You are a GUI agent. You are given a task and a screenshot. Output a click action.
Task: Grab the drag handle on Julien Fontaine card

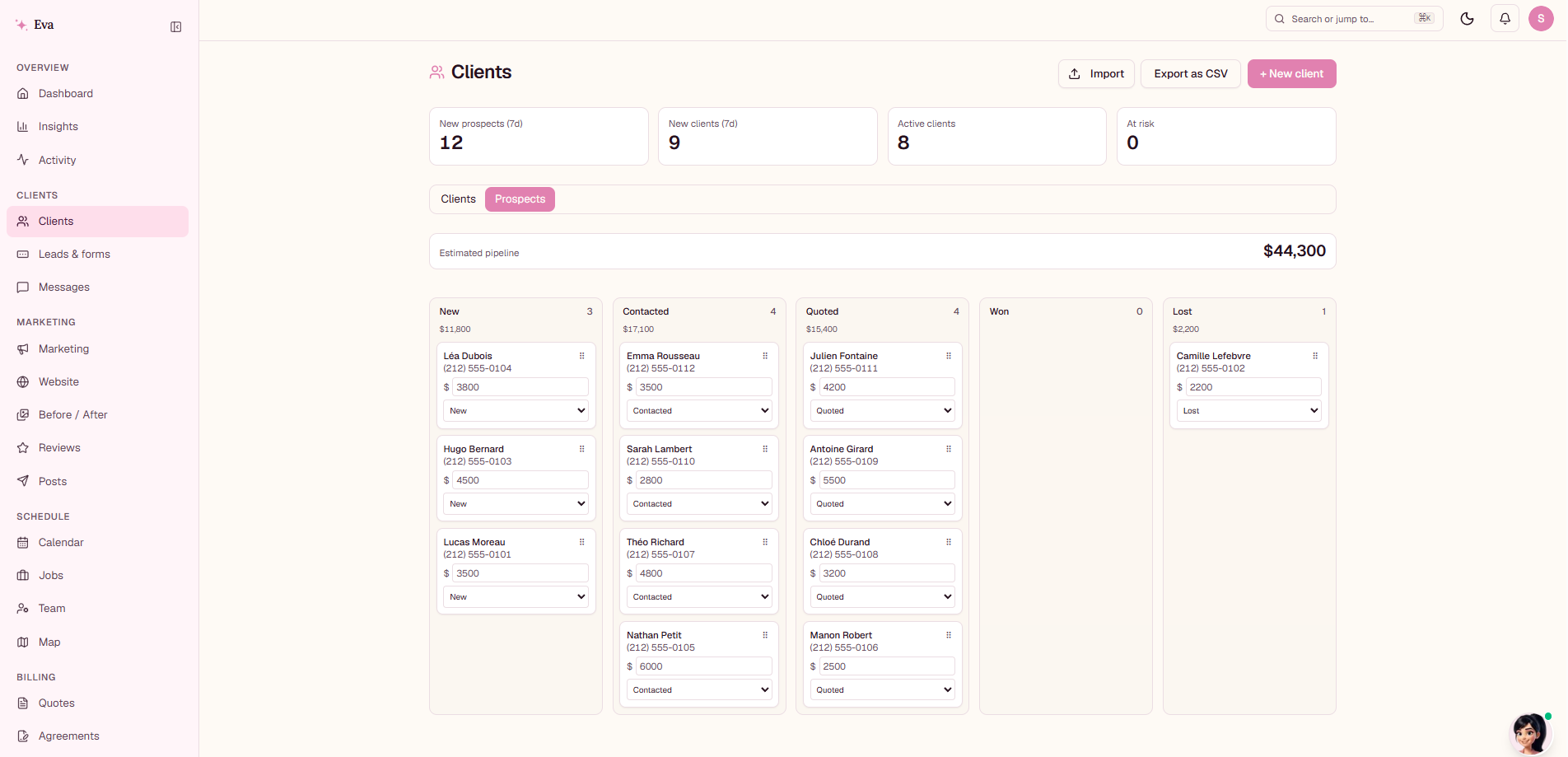pyautogui.click(x=949, y=356)
